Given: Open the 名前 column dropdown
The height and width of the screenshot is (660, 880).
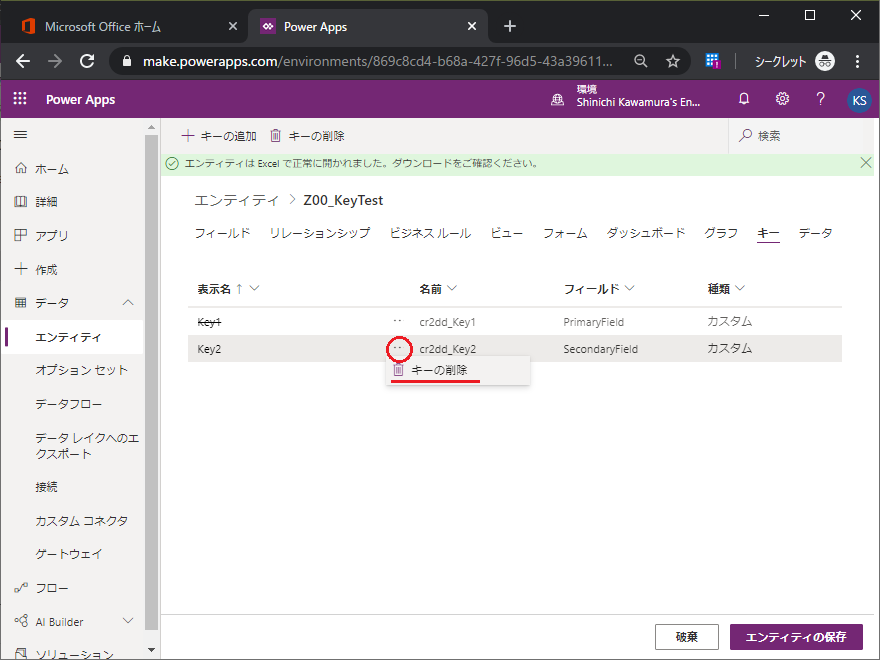Looking at the screenshot, I should click(x=452, y=288).
